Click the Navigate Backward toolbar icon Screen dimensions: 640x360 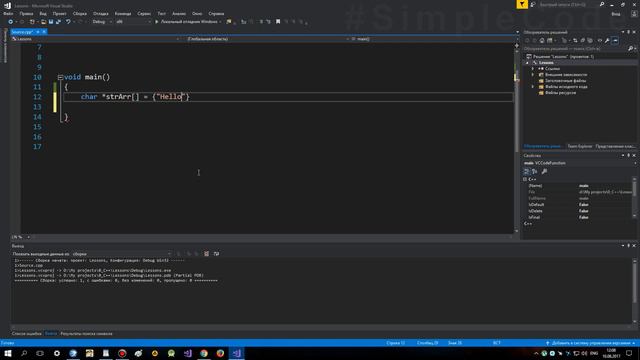click(x=11, y=22)
